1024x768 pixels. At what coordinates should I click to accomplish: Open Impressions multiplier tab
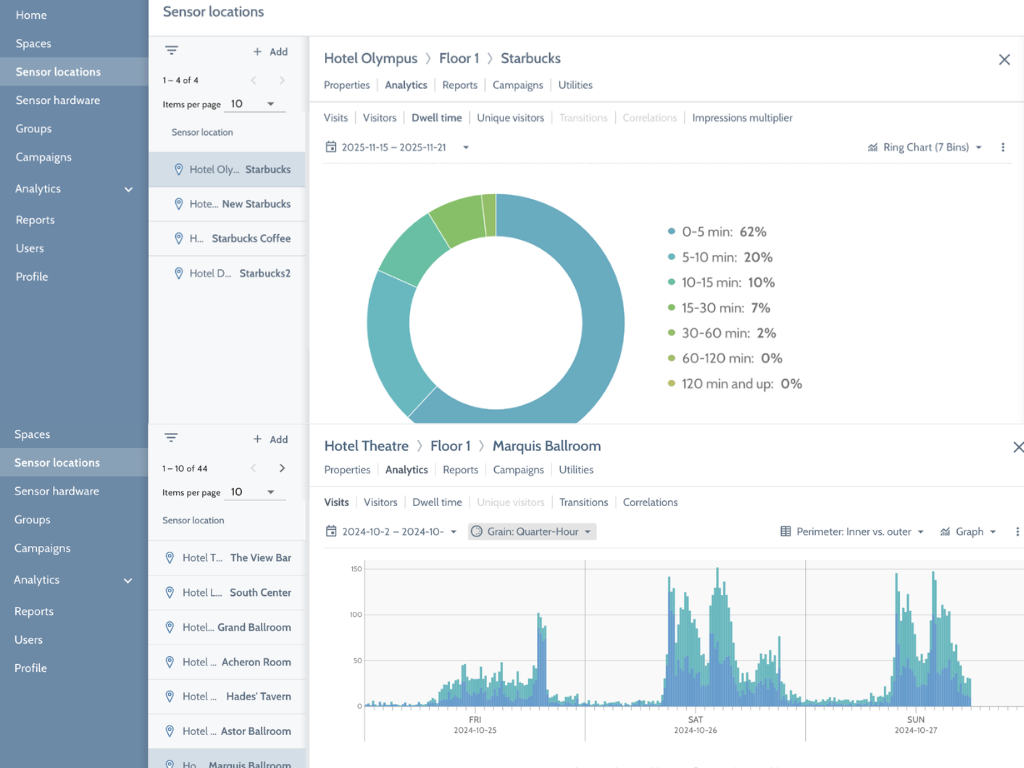pyautogui.click(x=742, y=118)
